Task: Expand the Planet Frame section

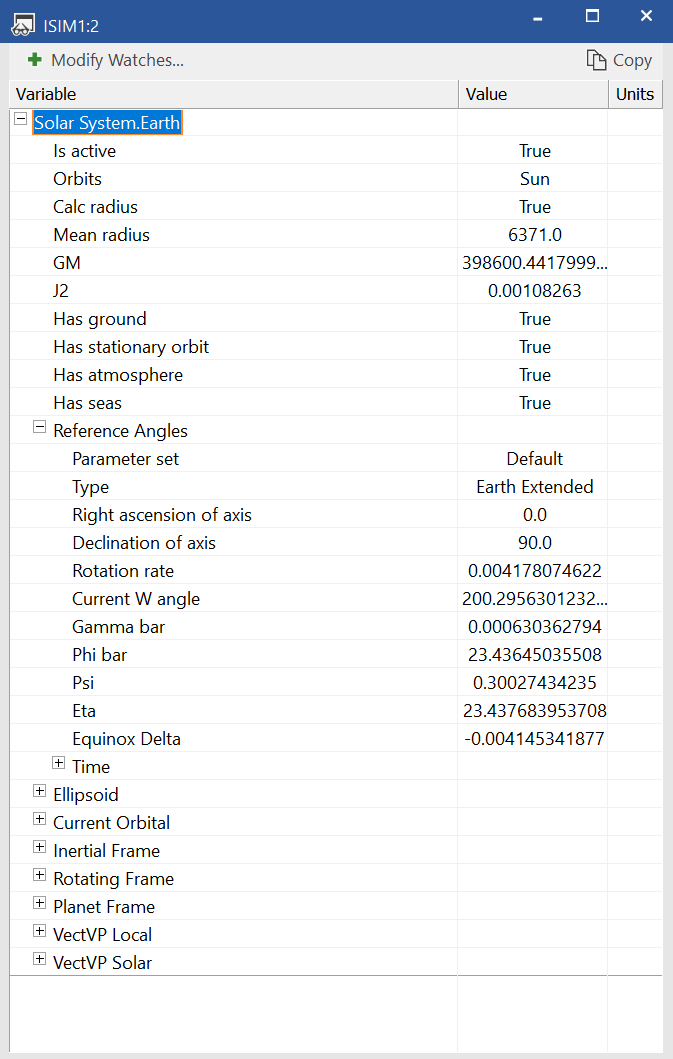Action: (40, 903)
